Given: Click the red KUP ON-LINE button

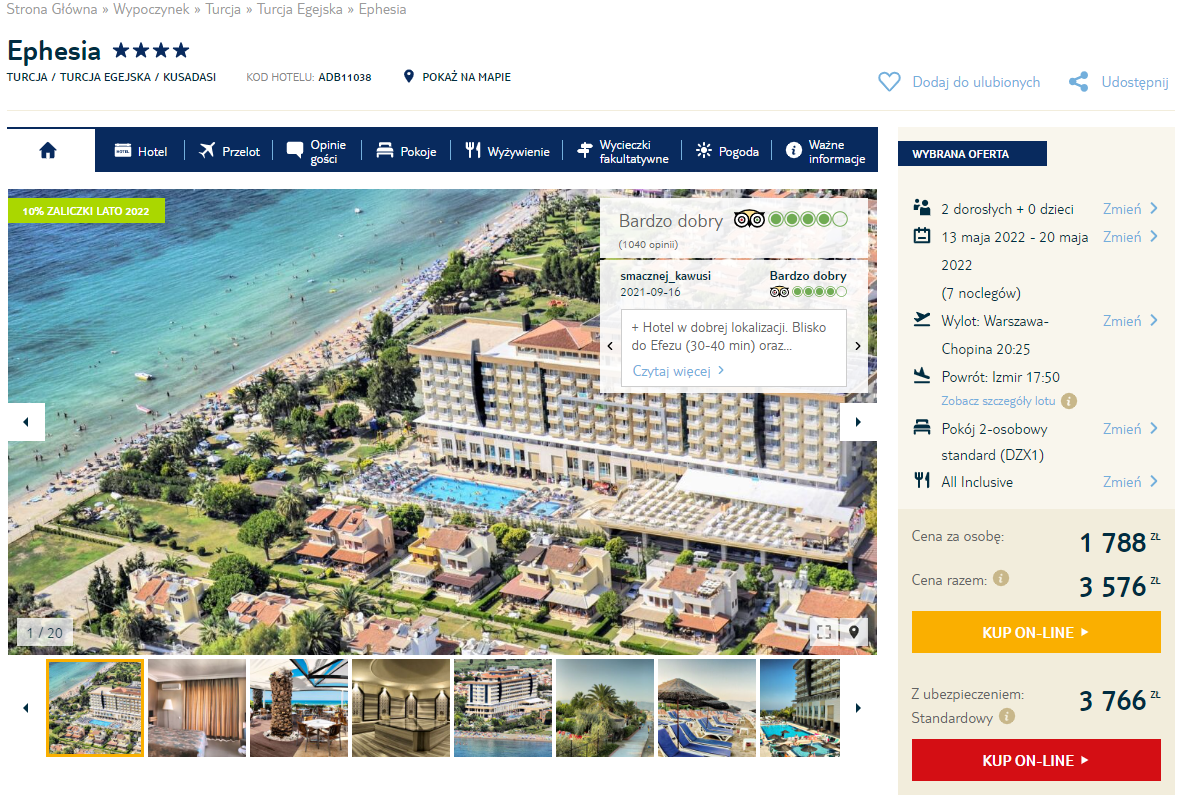Looking at the screenshot, I should pyautogui.click(x=1036, y=760).
